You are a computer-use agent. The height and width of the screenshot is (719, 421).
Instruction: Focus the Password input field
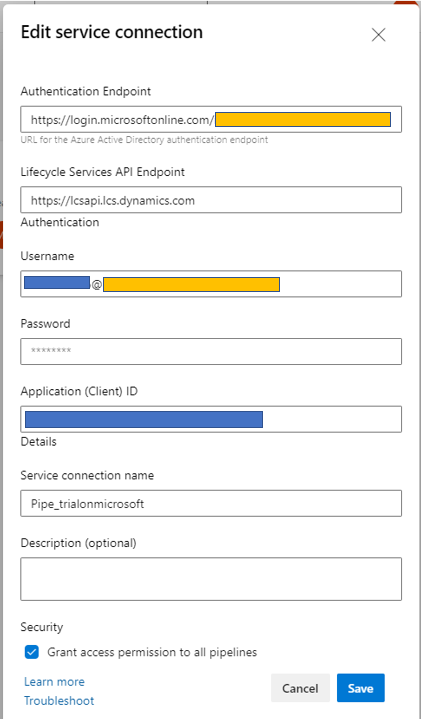[x=211, y=352]
